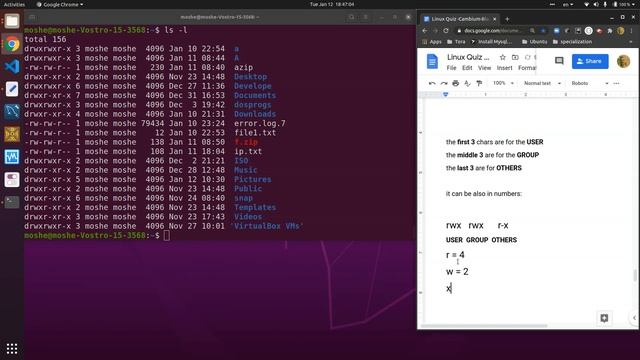The image size is (640, 360).
Task: Click the Docs horizontal scrollbar
Action: [484, 326]
